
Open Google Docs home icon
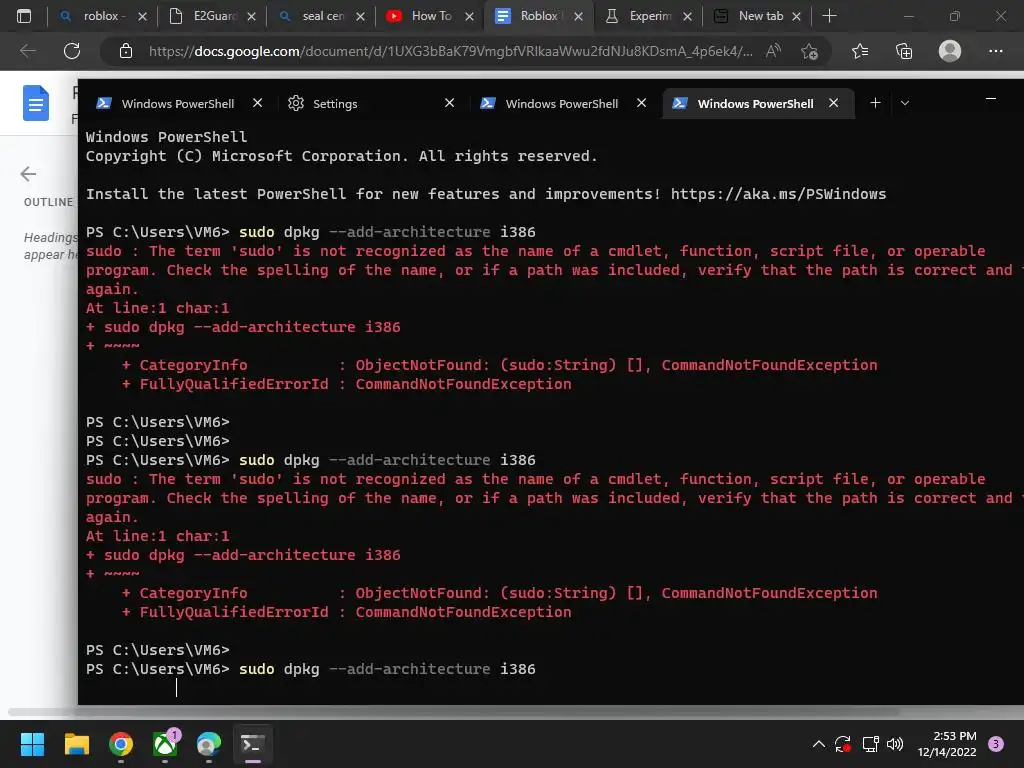(36, 103)
